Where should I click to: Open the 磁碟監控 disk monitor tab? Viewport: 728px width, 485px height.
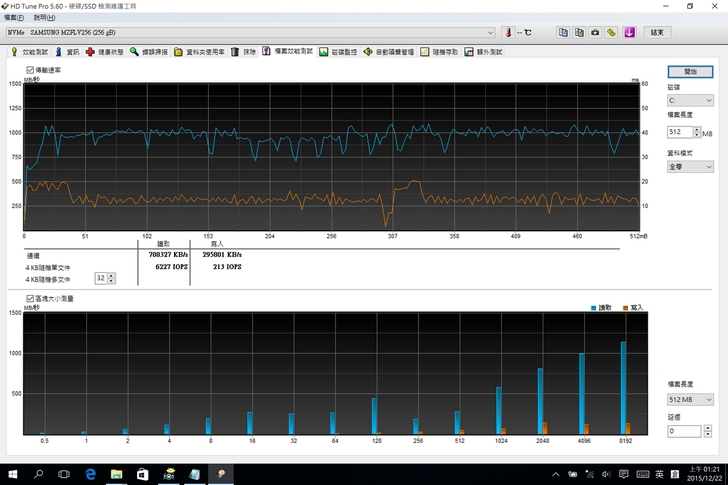point(338,51)
